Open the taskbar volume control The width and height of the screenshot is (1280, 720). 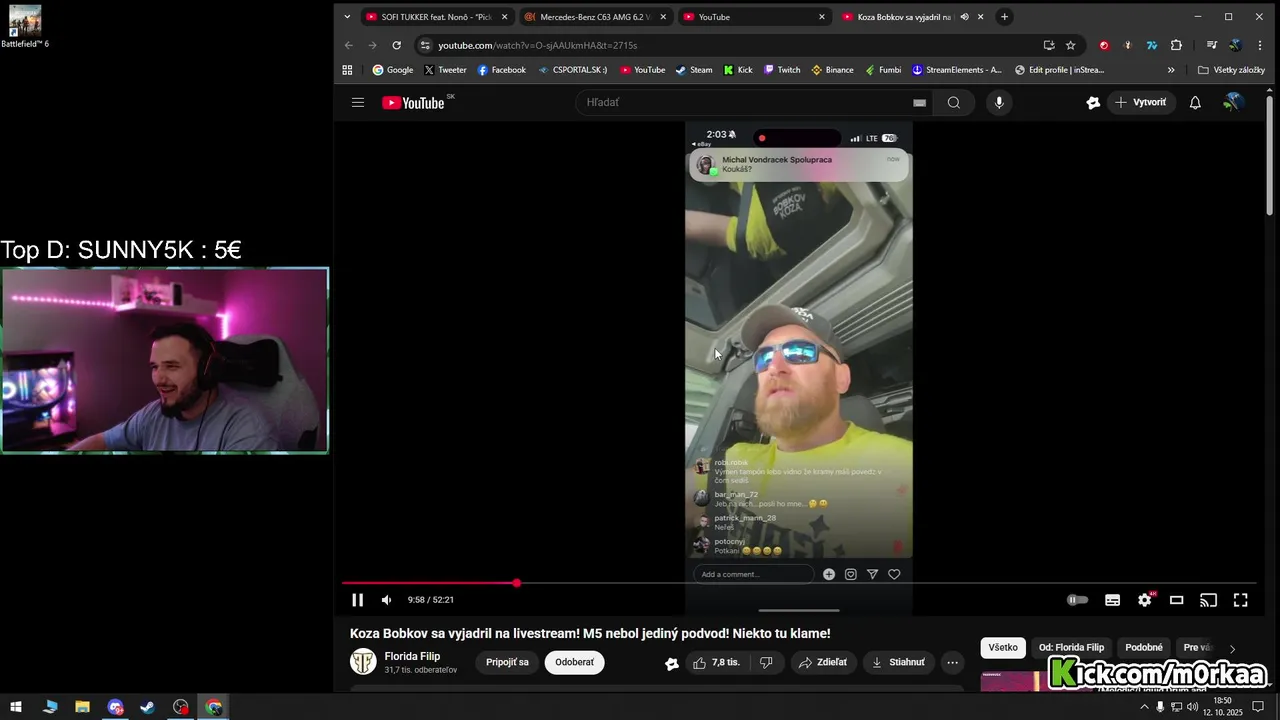coord(1193,707)
